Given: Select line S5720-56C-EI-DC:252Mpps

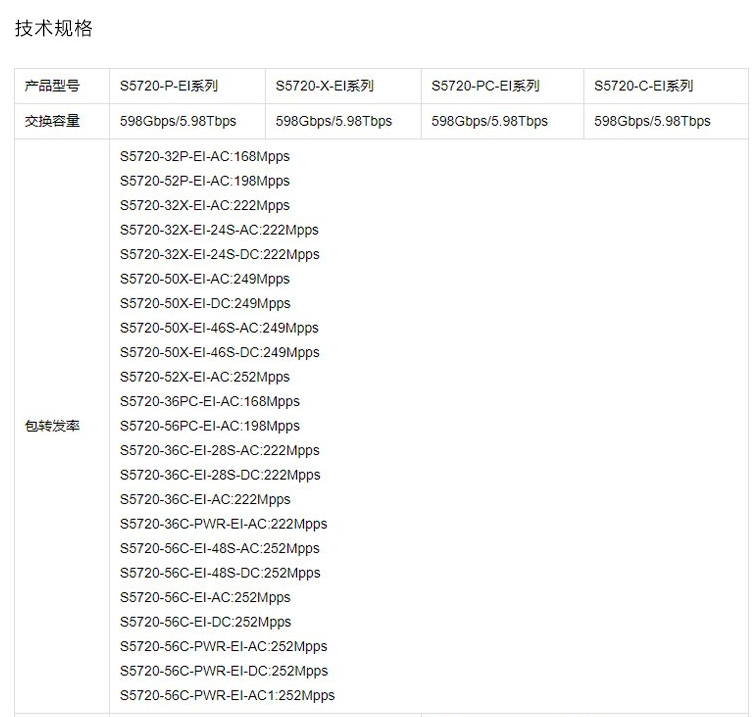Looking at the screenshot, I should click(x=206, y=622).
